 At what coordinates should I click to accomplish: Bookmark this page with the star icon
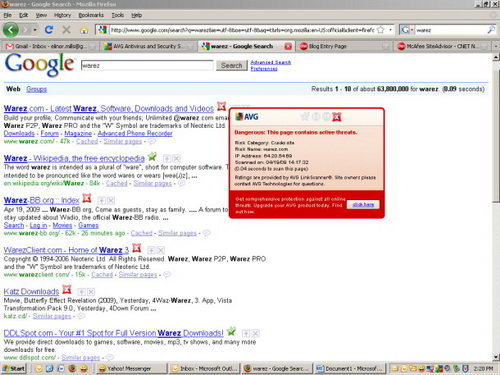[380, 30]
